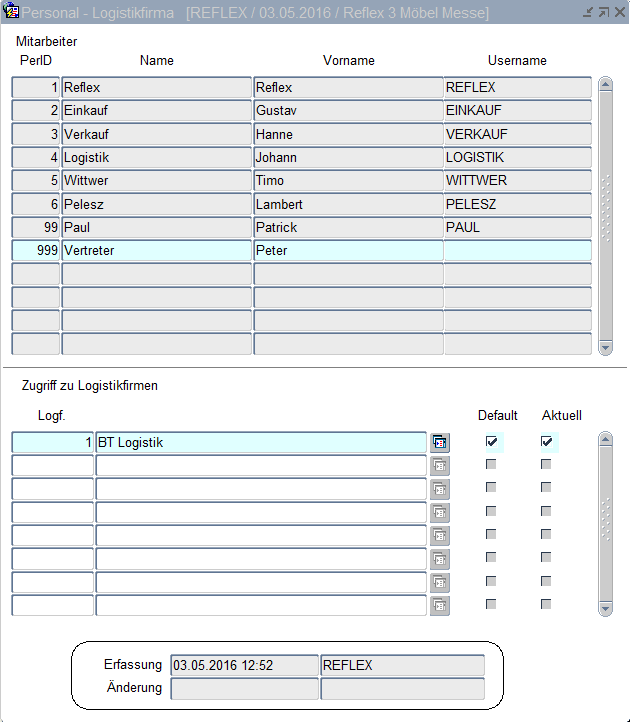The image size is (630, 722).
Task: Open lookup icon beside BT Logistik
Action: pyautogui.click(x=440, y=442)
